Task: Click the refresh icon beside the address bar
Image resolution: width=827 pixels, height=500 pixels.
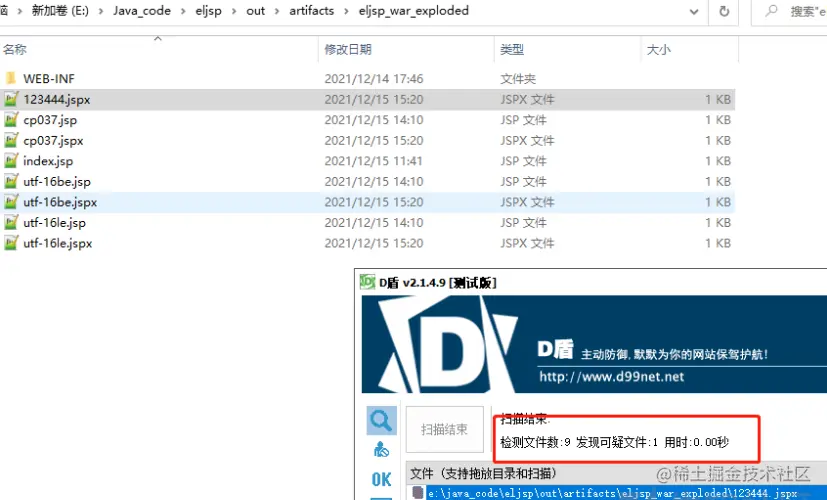Action: [x=724, y=11]
